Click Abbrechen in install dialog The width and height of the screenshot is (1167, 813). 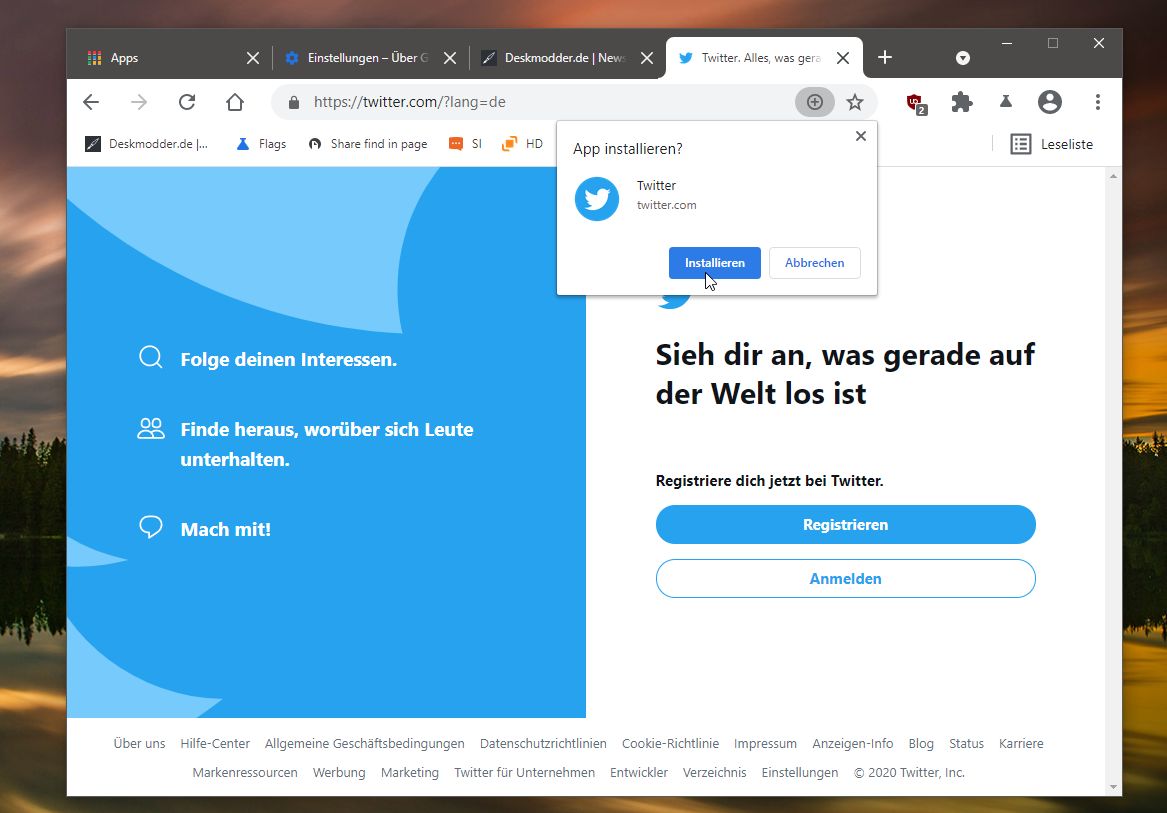[814, 263]
